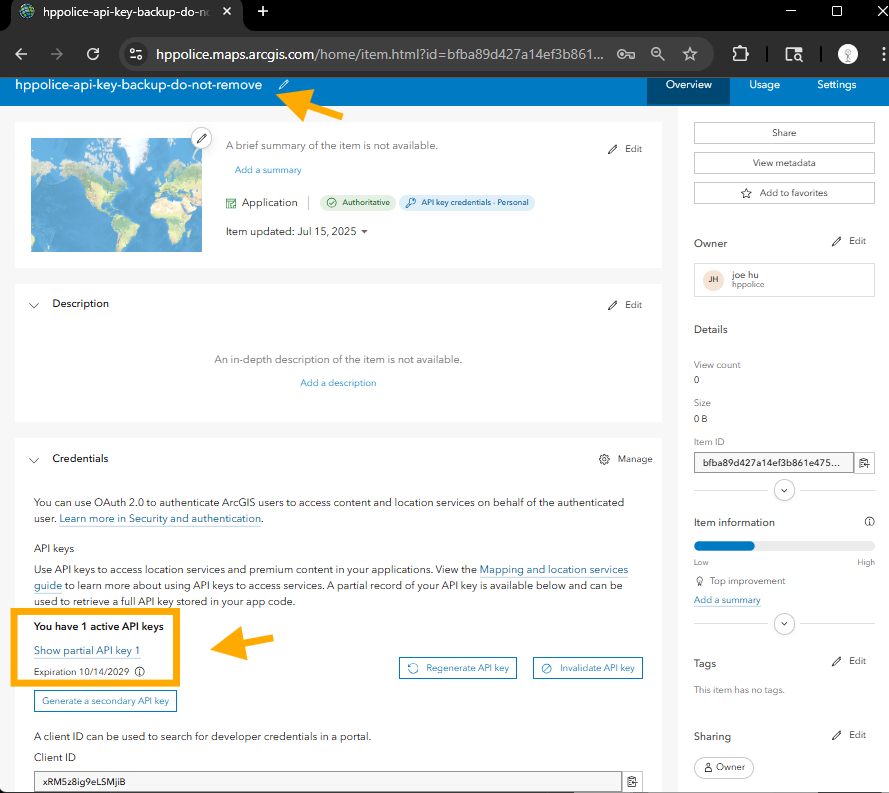Regenerate the API key
The width and height of the screenshot is (889, 793).
pos(458,668)
